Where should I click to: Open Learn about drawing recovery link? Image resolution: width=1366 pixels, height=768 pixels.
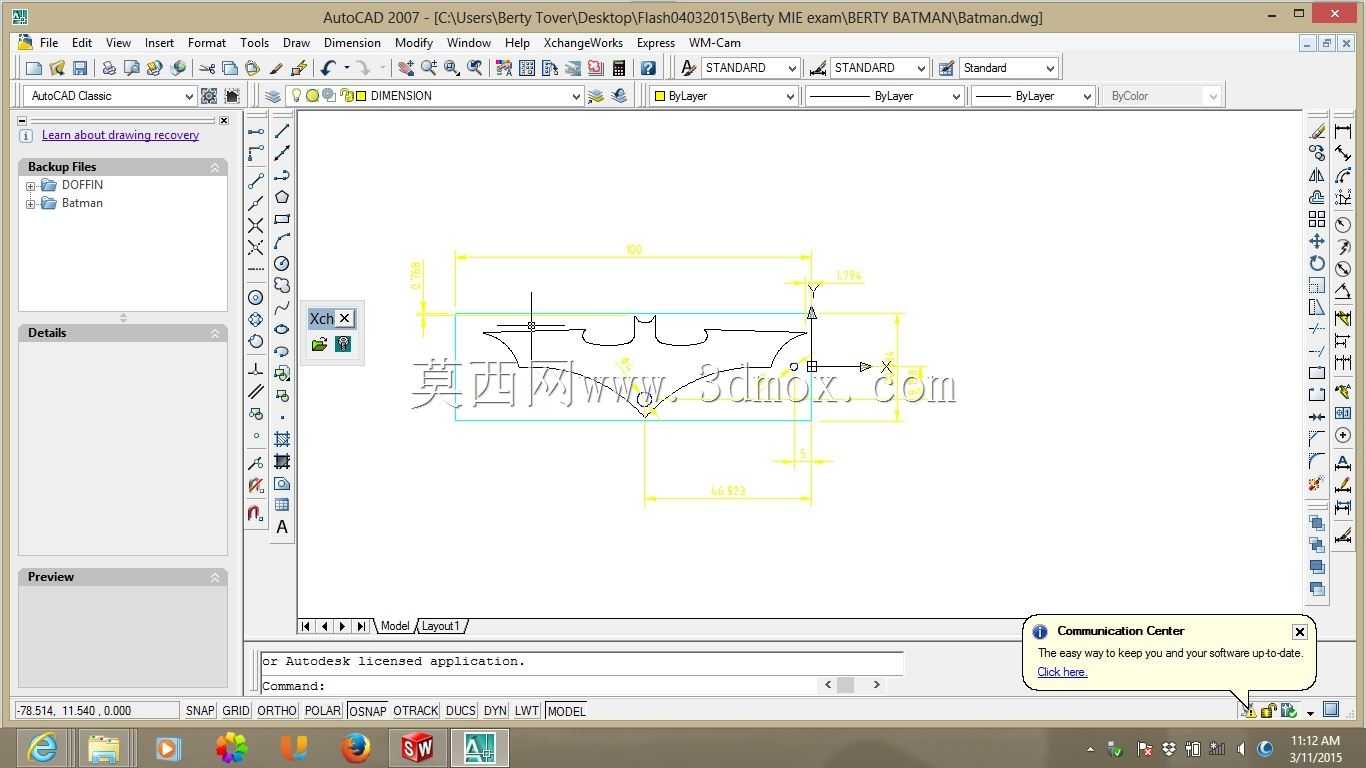click(120, 135)
